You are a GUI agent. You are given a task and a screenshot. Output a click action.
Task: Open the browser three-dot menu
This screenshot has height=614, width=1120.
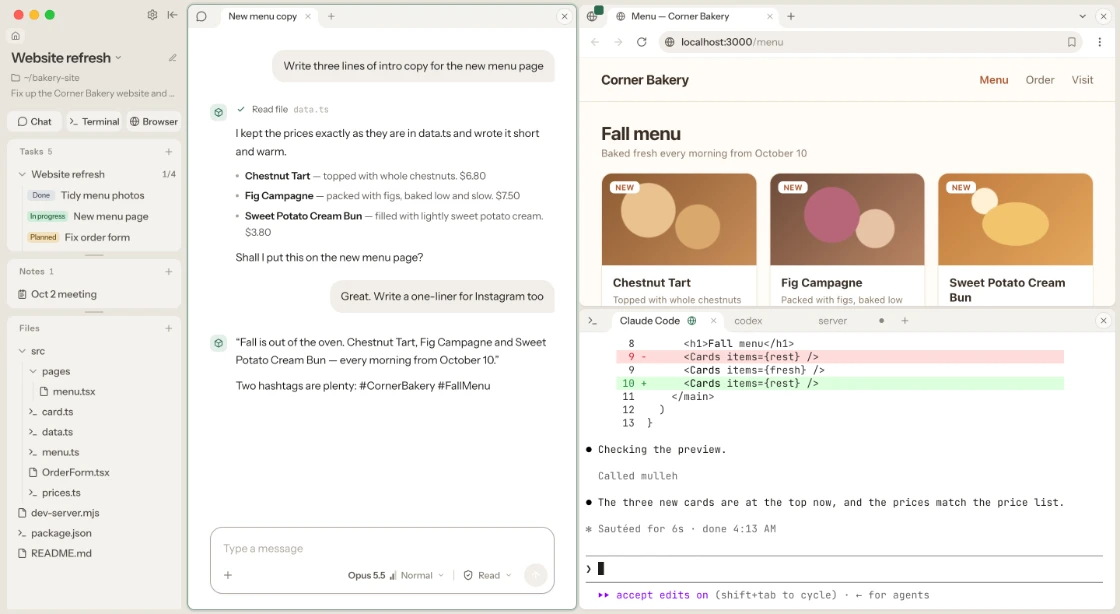1099,42
